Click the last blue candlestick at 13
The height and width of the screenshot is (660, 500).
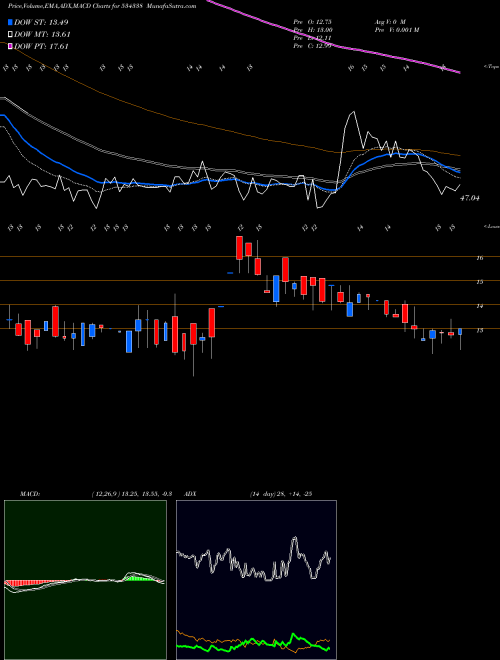pos(460,332)
